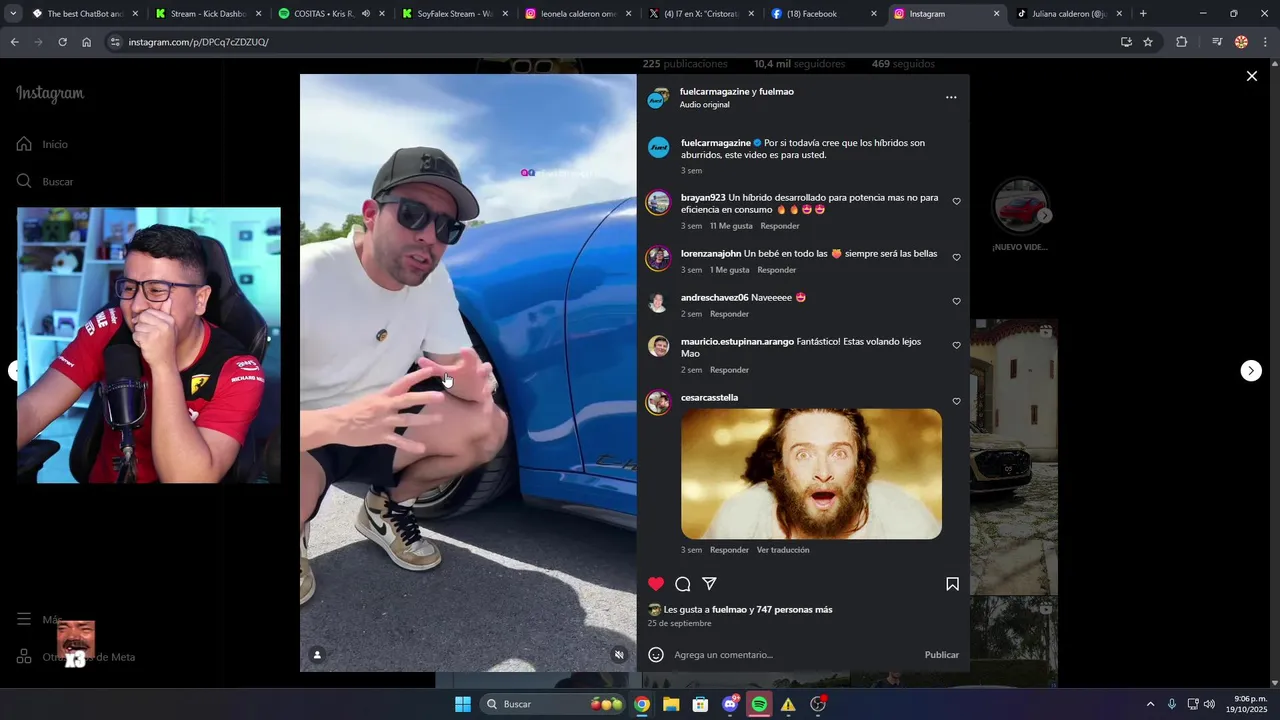Switch to the (18) Facebook tab

point(826,14)
